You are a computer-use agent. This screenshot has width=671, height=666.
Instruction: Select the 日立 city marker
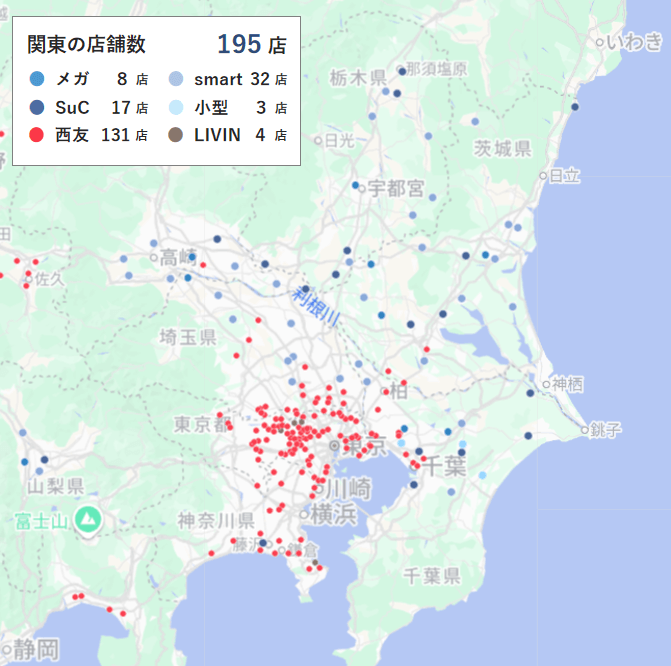[544, 175]
